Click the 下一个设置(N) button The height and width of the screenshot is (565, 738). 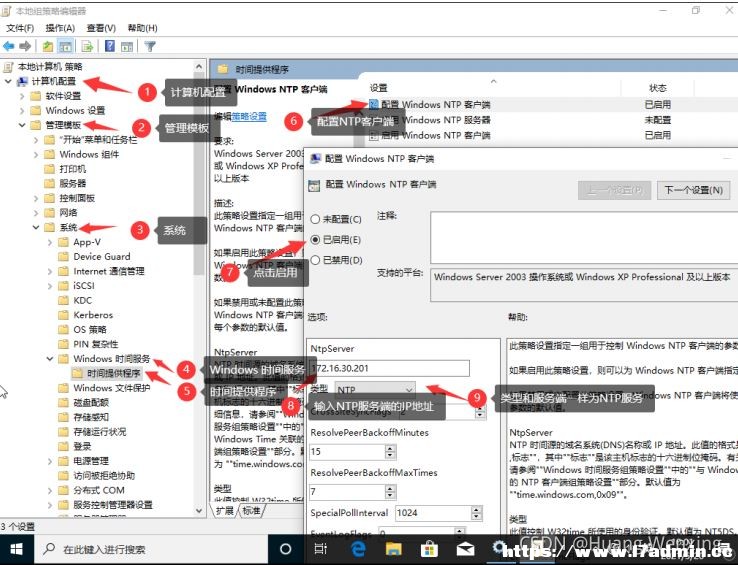tap(693, 190)
